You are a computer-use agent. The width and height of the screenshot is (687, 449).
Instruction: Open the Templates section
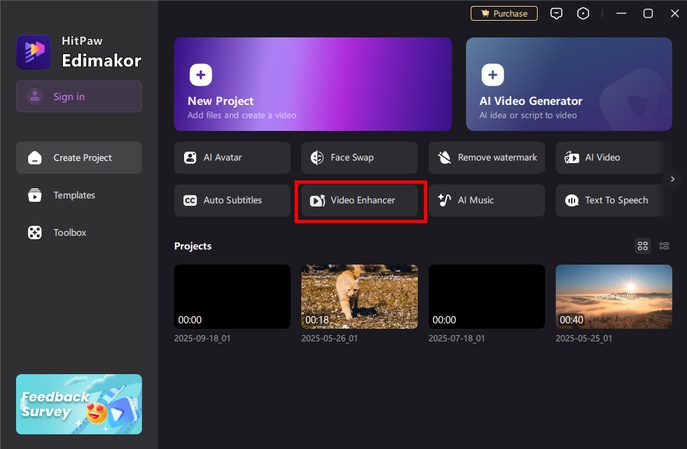point(79,195)
